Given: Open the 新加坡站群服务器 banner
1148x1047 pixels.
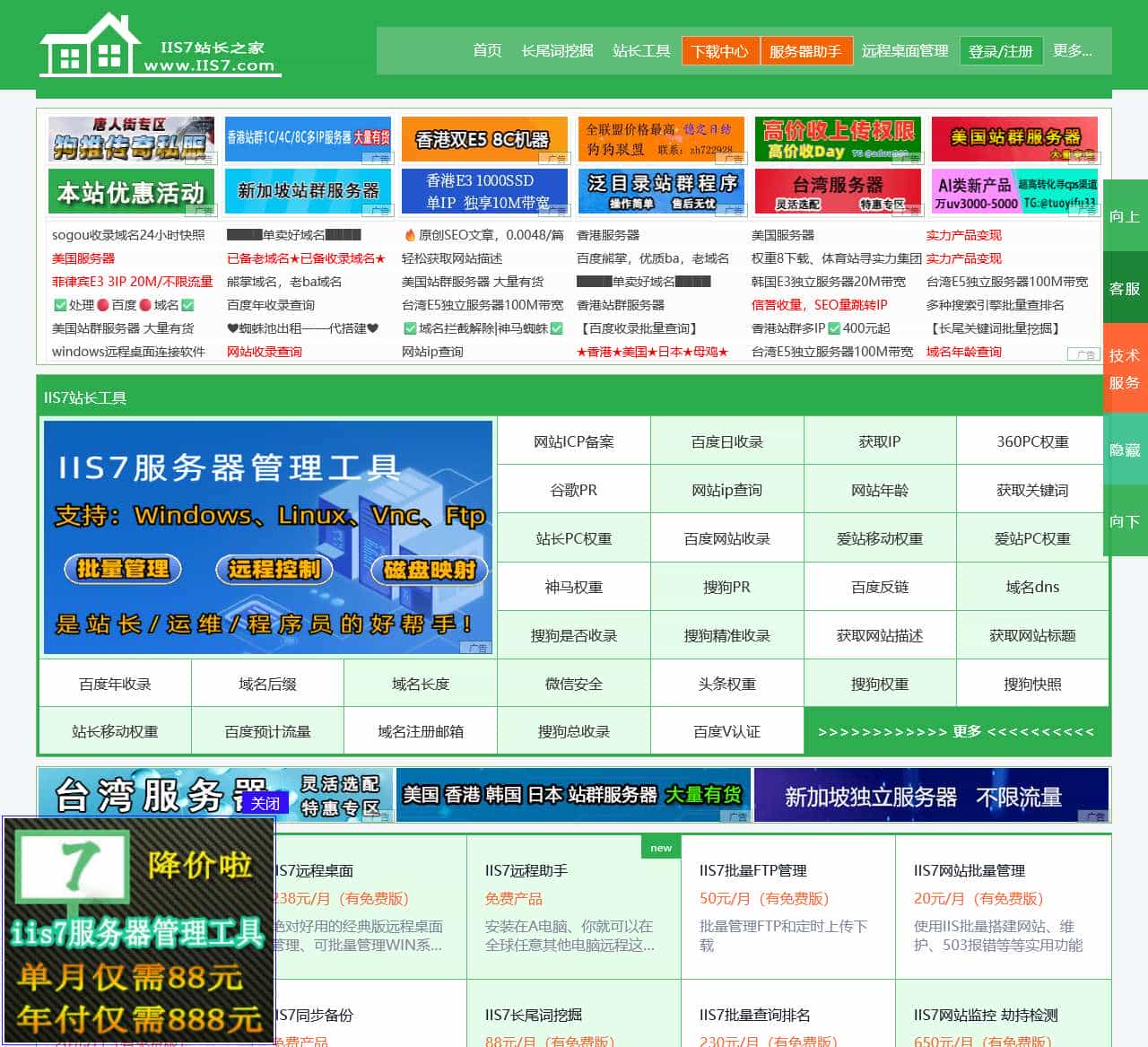Looking at the screenshot, I should pyautogui.click(x=308, y=192).
